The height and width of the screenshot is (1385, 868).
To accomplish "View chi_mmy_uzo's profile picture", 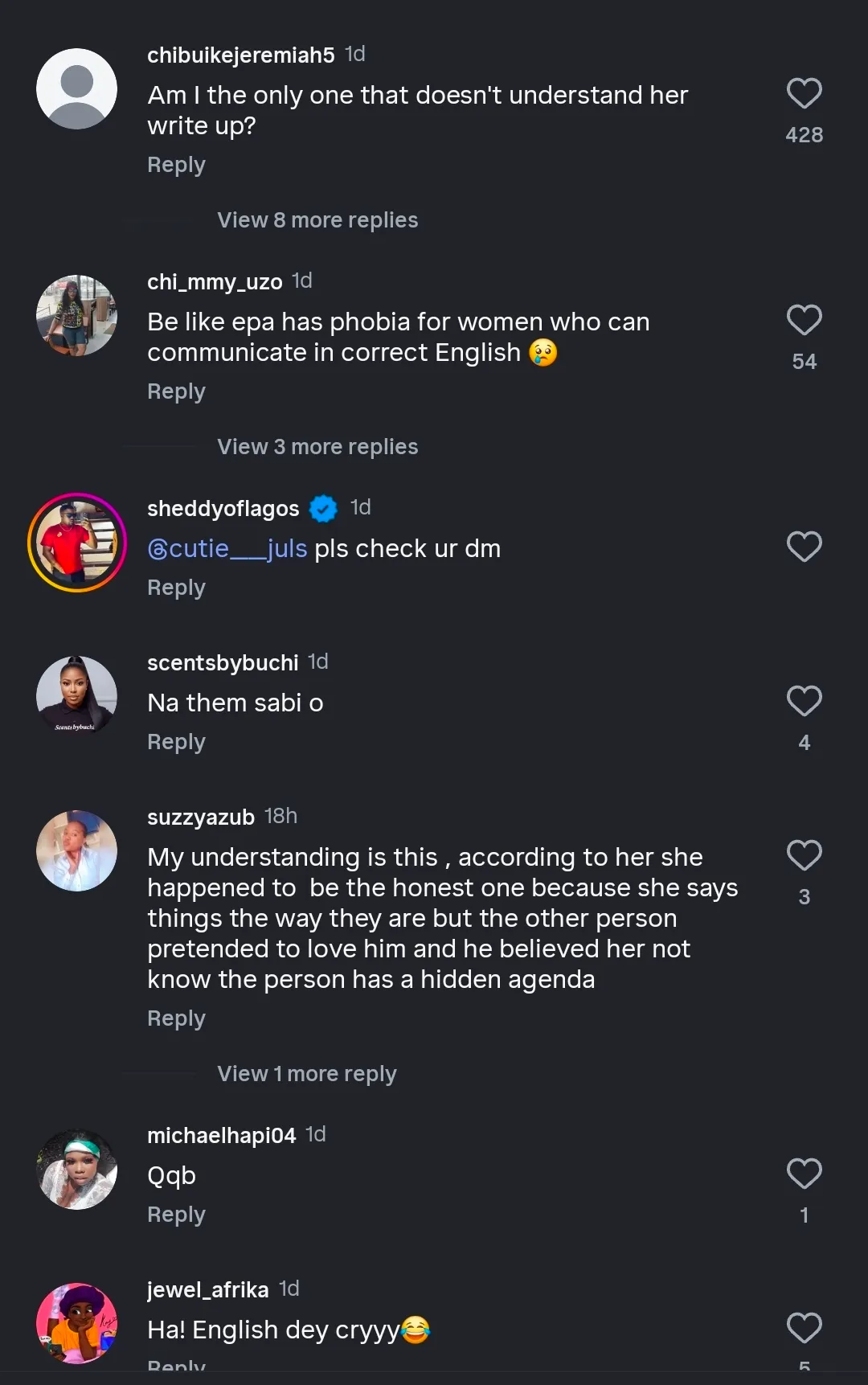I will [77, 316].
